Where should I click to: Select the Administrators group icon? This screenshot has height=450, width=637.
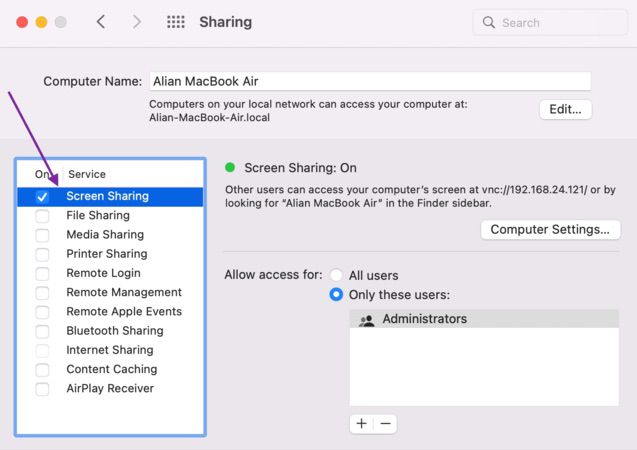pos(366,320)
